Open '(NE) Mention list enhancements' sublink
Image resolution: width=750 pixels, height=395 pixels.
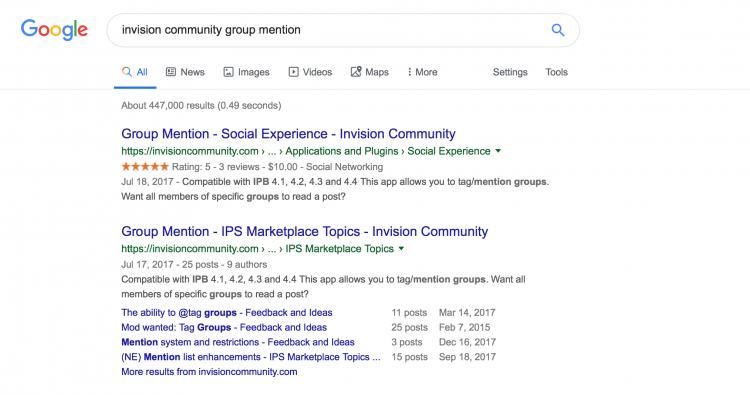click(x=251, y=357)
